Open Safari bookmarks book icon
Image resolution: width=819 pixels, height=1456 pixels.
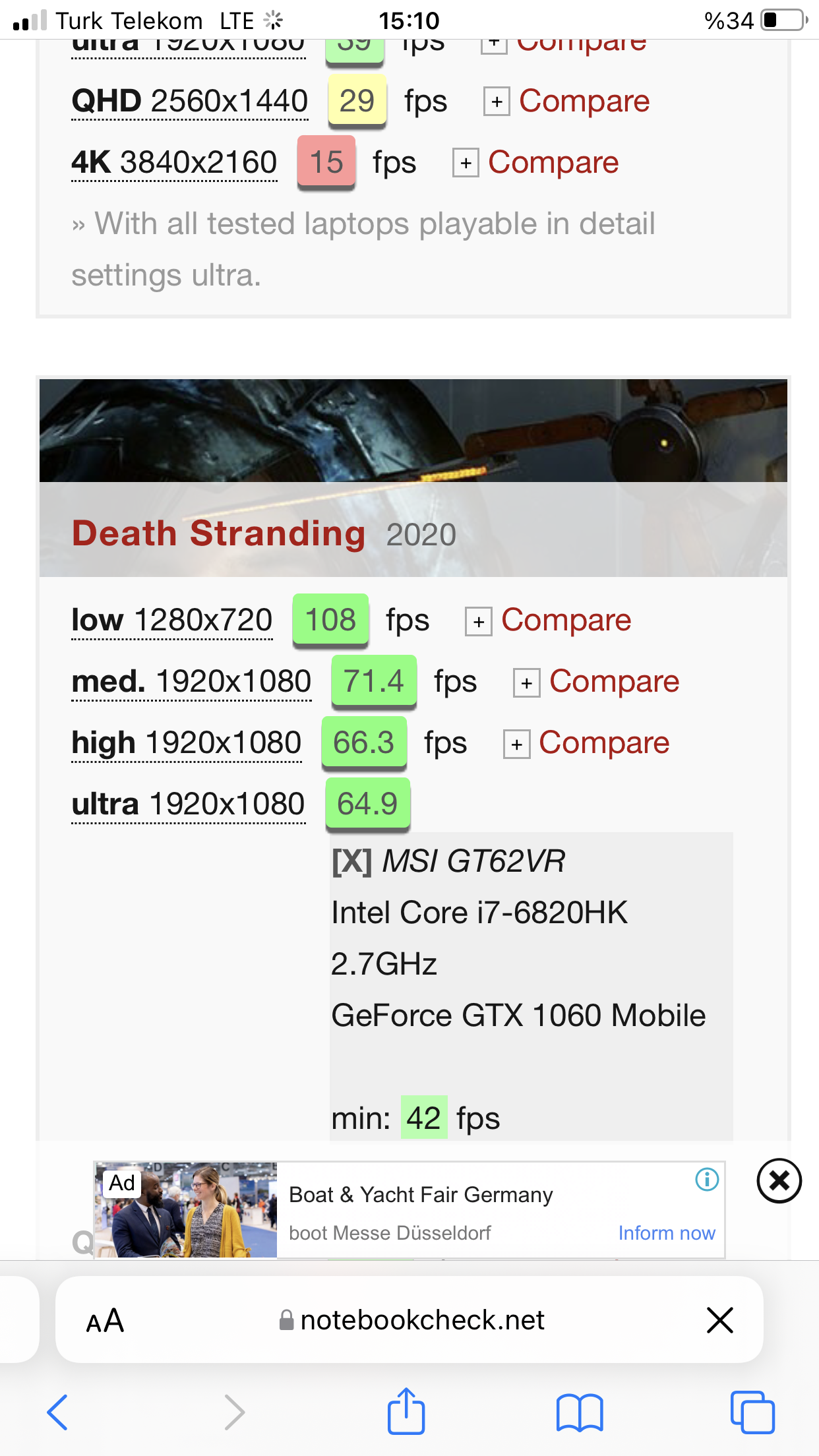(580, 1412)
